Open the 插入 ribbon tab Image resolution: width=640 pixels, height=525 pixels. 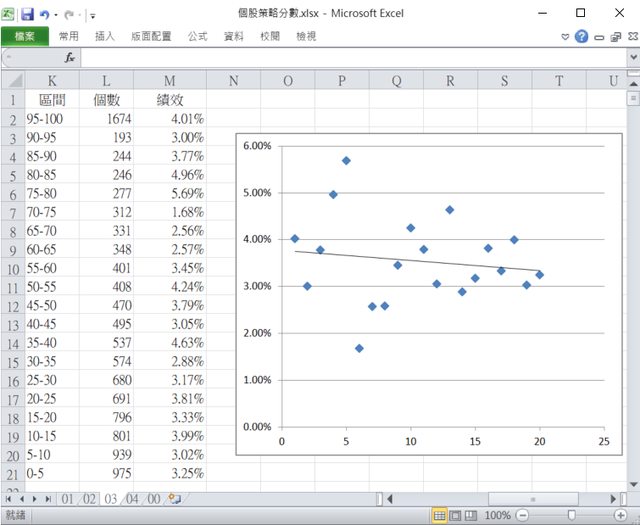click(x=105, y=36)
